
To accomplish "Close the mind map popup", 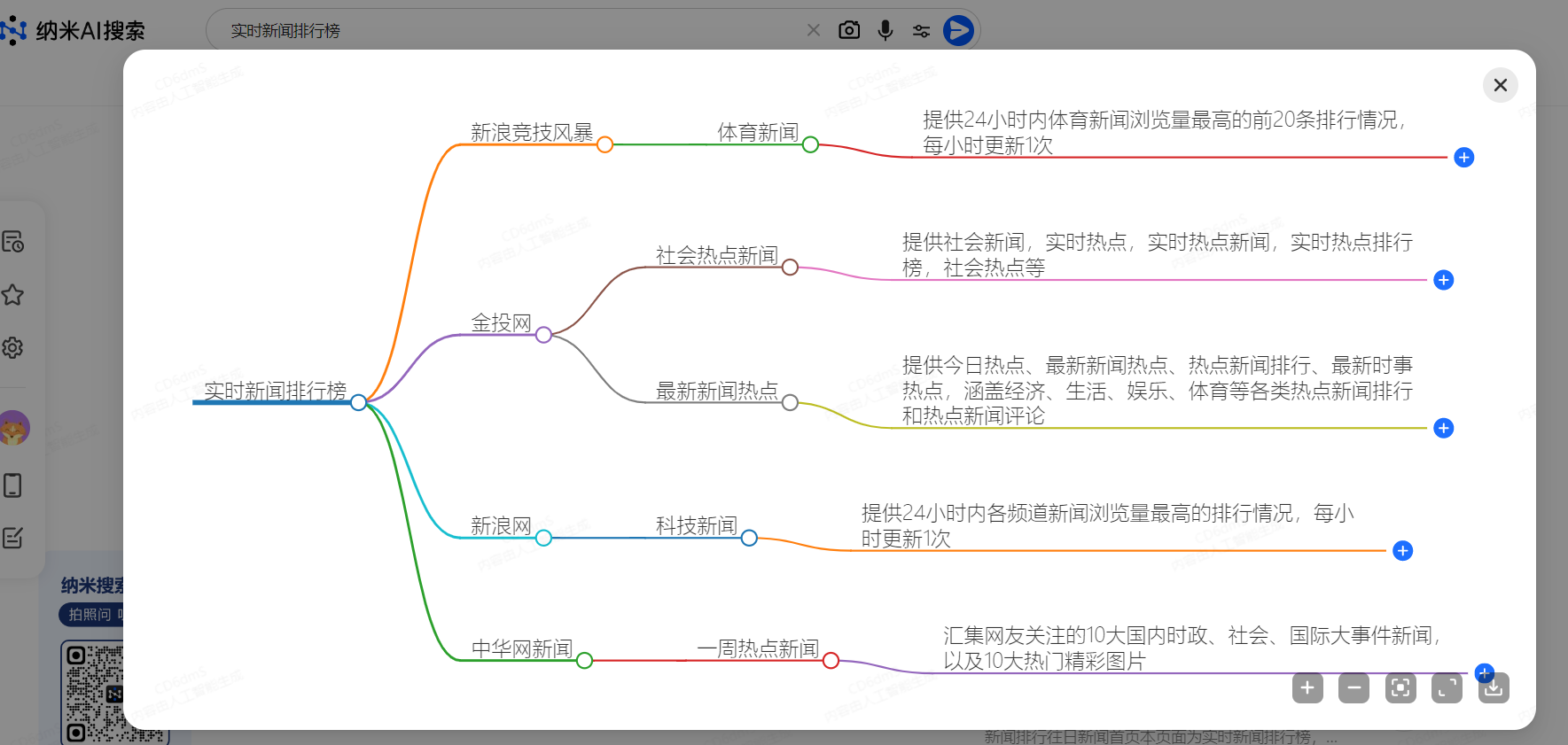I will pos(1500,85).
